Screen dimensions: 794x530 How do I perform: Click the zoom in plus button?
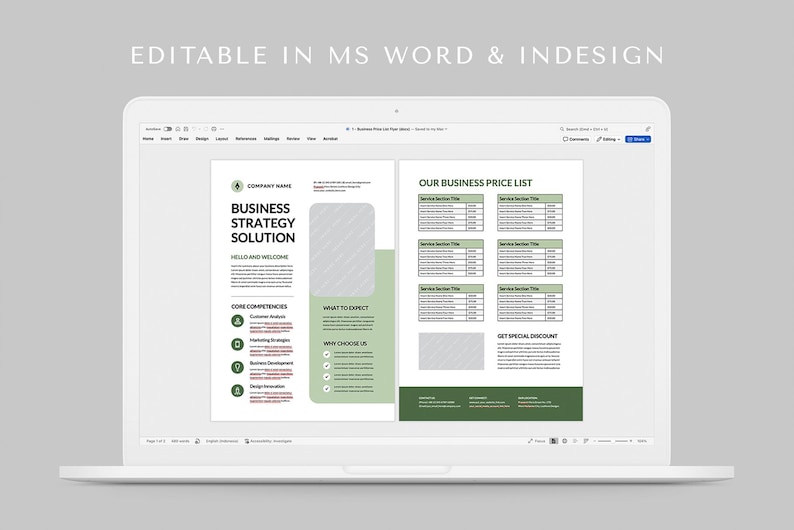[x=631, y=441]
